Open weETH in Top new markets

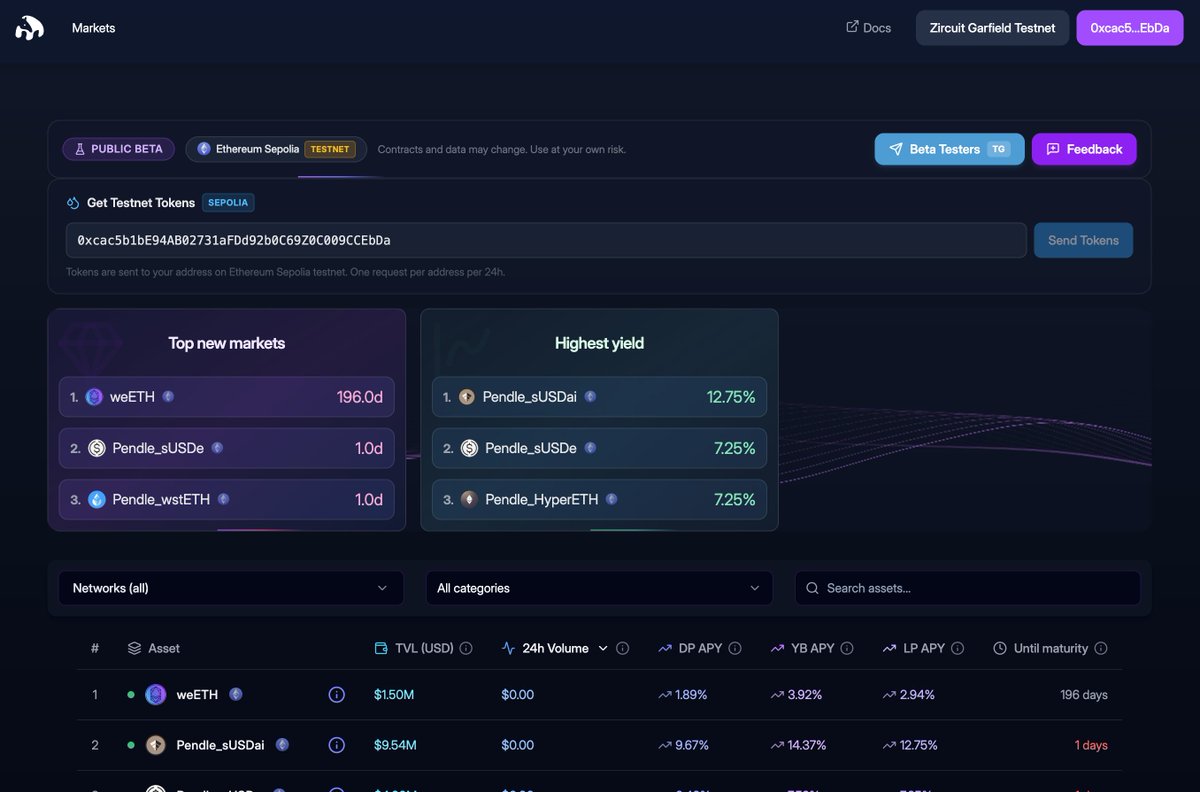pos(226,397)
